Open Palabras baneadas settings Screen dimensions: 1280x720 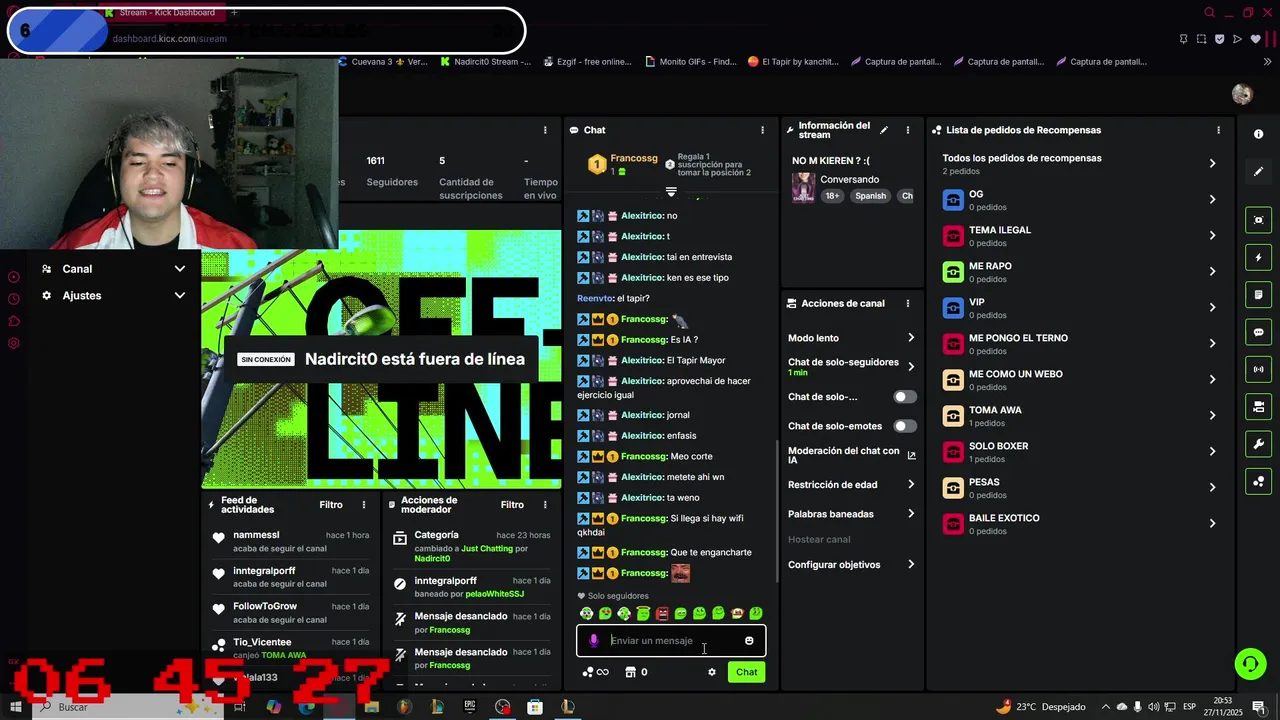tap(851, 514)
